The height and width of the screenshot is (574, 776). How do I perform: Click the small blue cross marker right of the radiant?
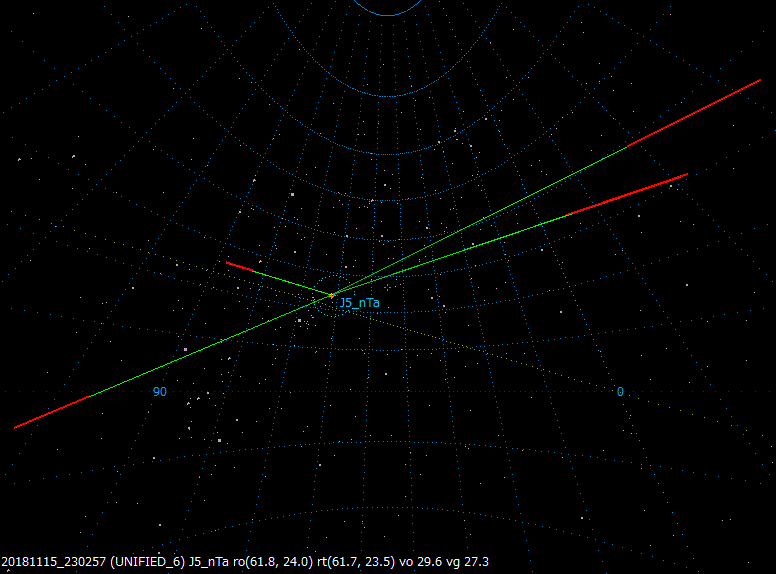387,287
